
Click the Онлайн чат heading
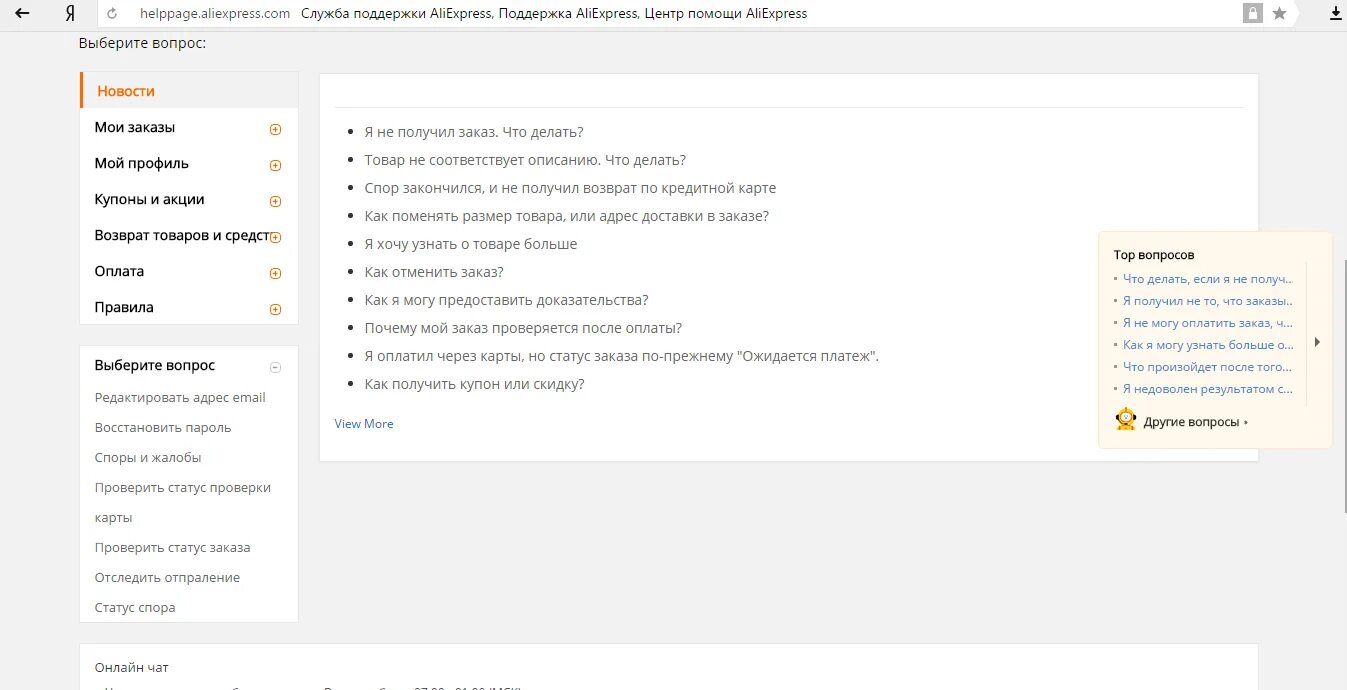(x=132, y=668)
